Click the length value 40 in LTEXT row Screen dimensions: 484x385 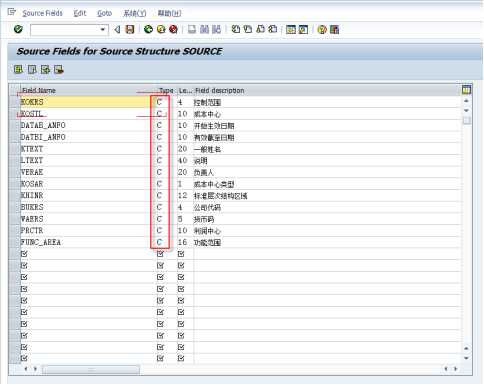pyautogui.click(x=182, y=160)
